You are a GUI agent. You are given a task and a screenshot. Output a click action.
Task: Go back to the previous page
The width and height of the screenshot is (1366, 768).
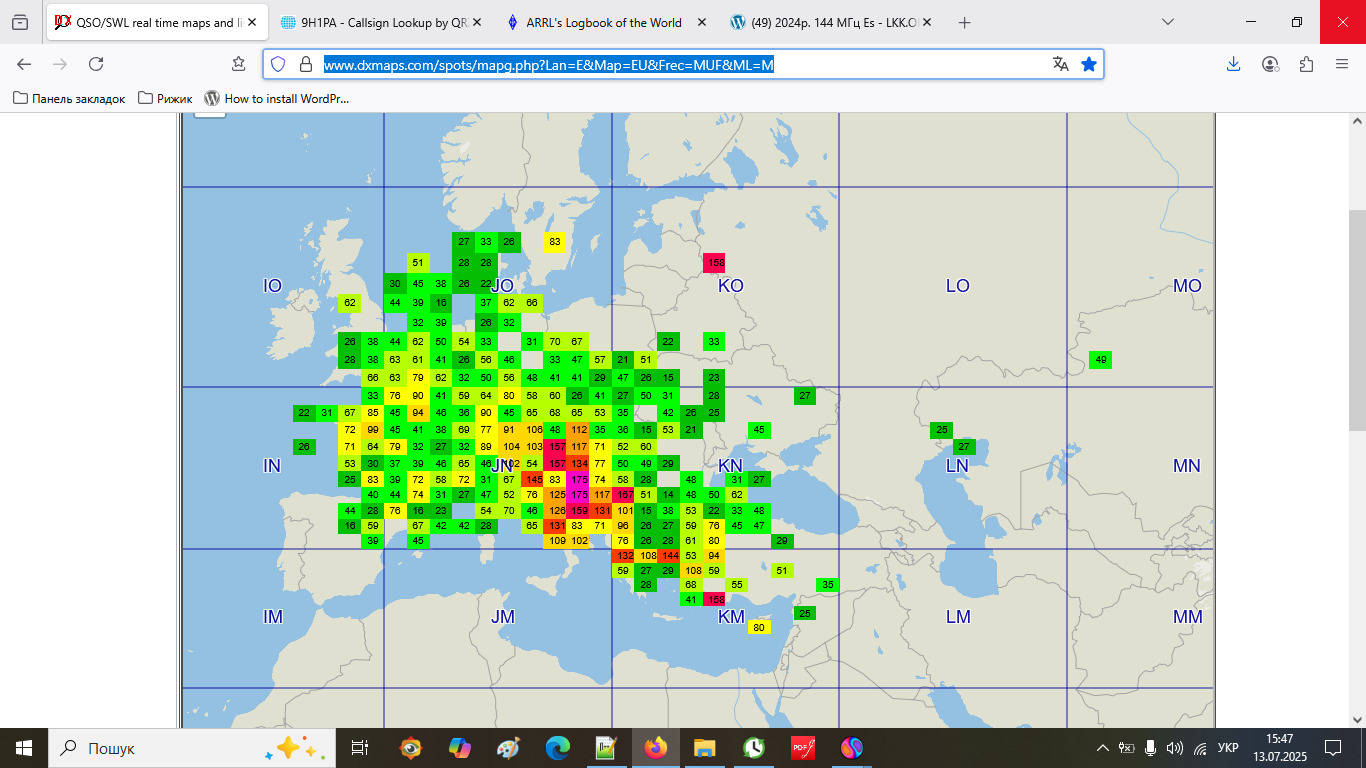tap(24, 64)
